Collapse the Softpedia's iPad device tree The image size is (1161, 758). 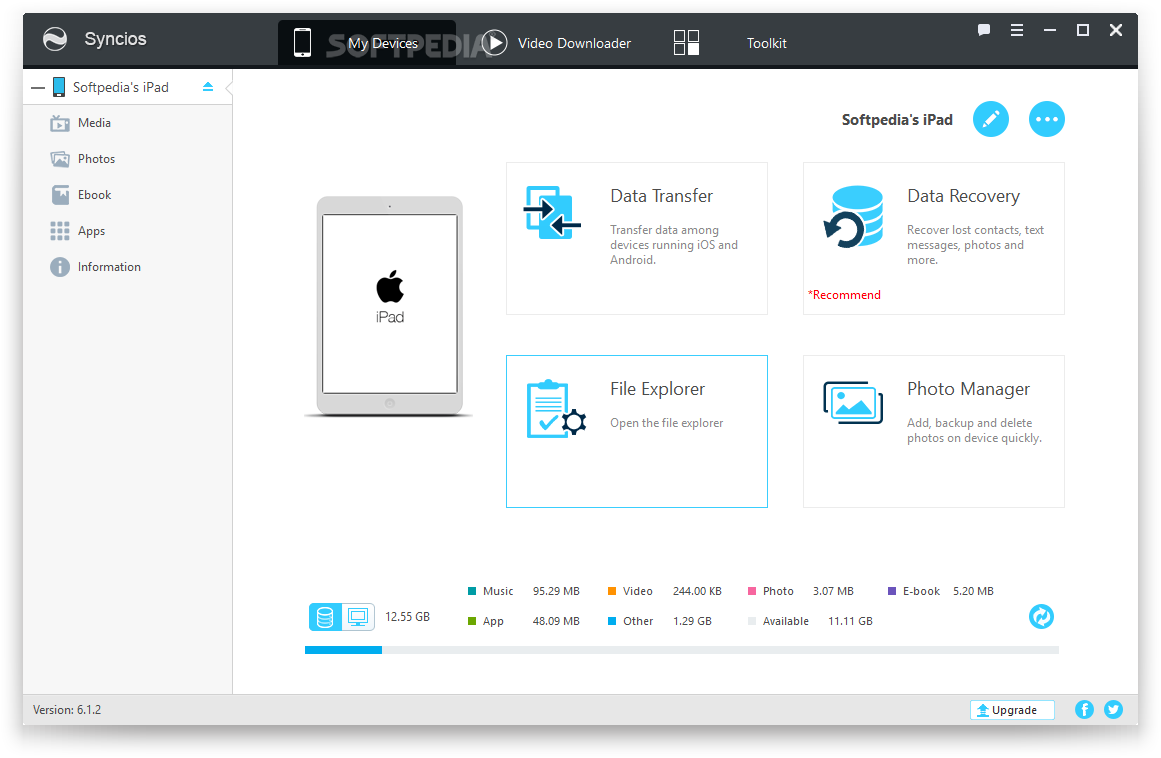[x=38, y=88]
